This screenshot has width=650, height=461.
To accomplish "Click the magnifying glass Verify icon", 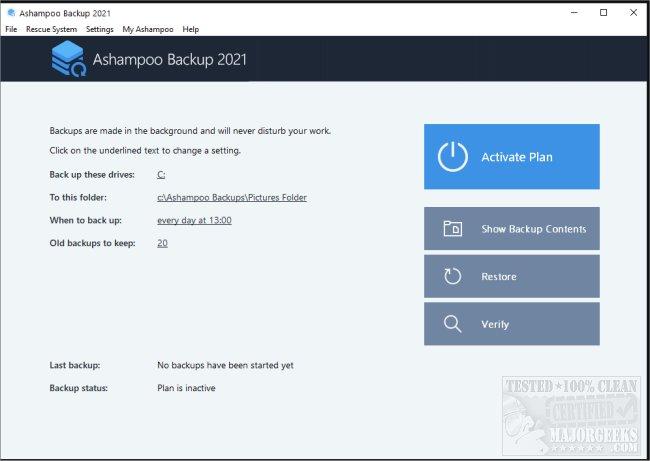I will [x=452, y=324].
